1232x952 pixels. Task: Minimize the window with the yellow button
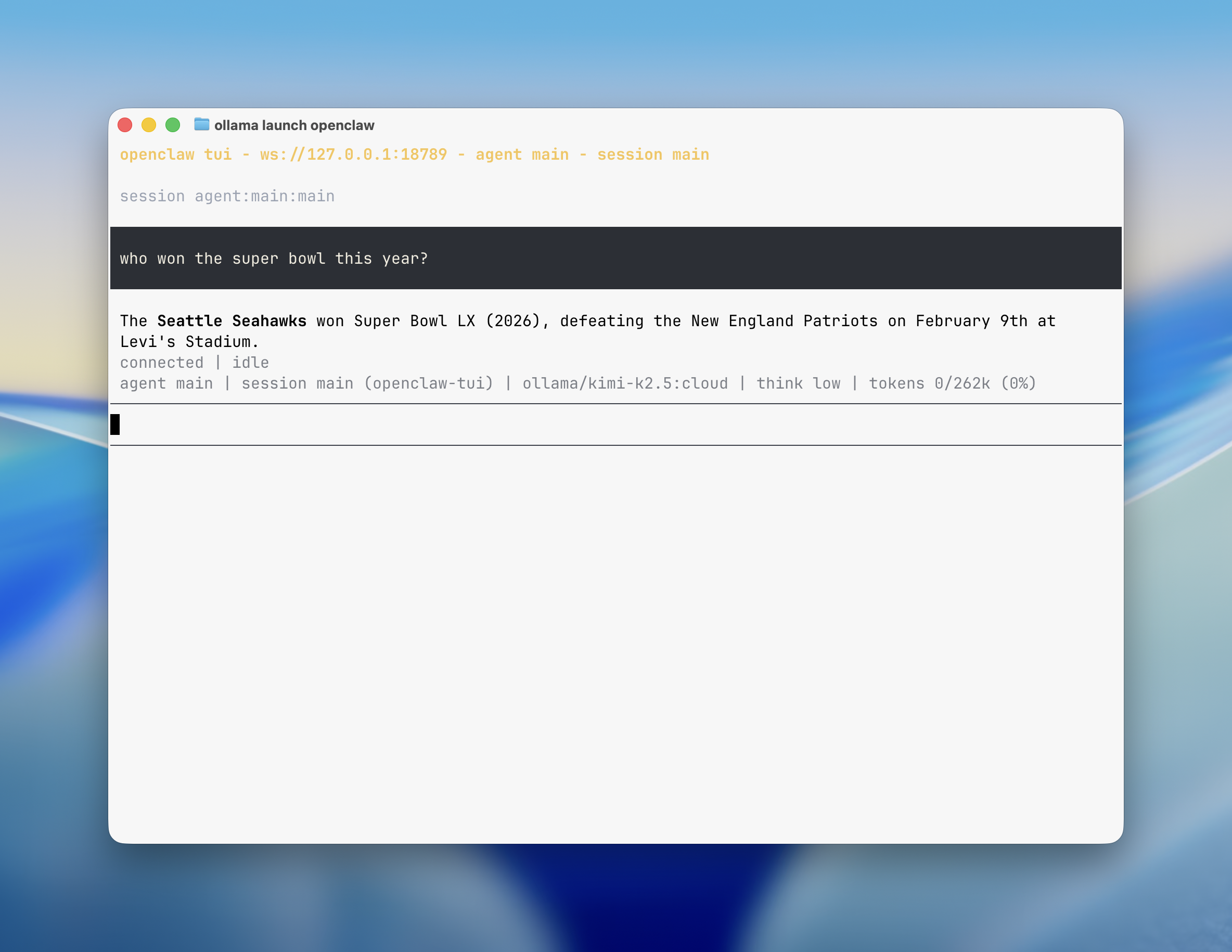coord(149,125)
